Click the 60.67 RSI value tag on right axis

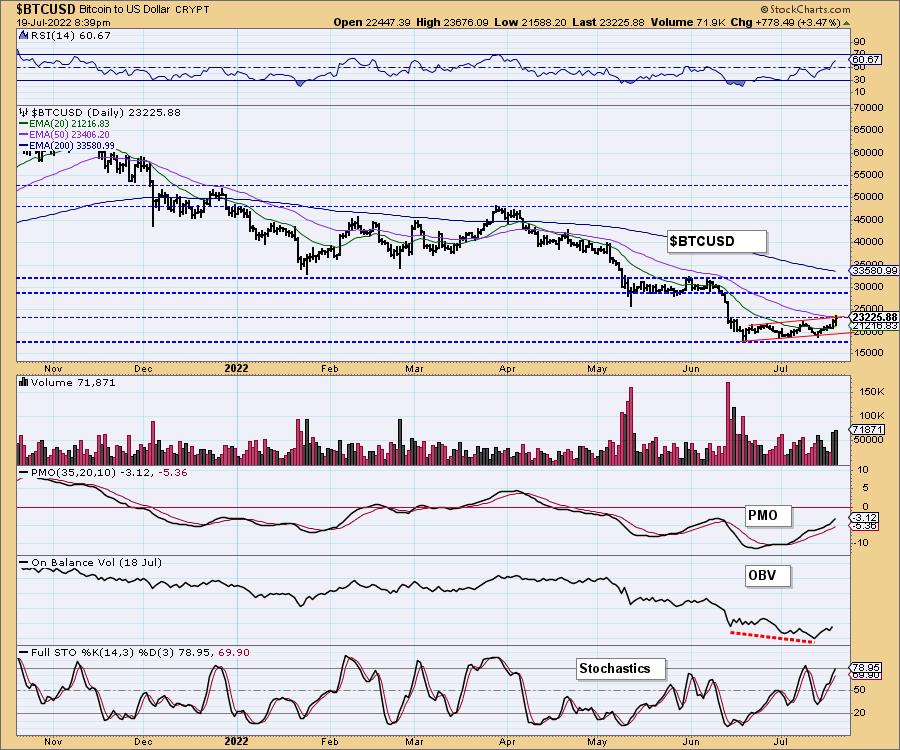[866, 59]
